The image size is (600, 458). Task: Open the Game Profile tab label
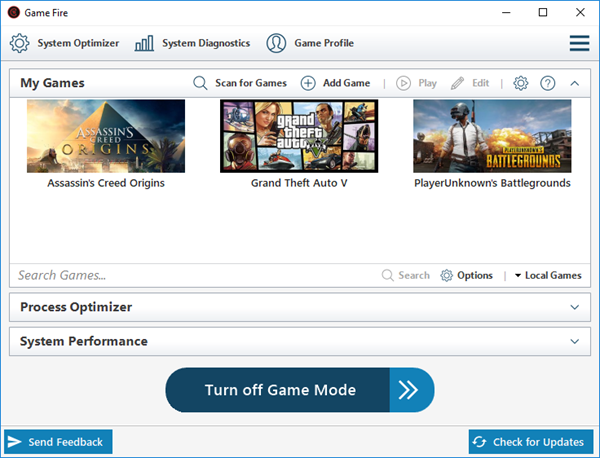pyautogui.click(x=324, y=43)
